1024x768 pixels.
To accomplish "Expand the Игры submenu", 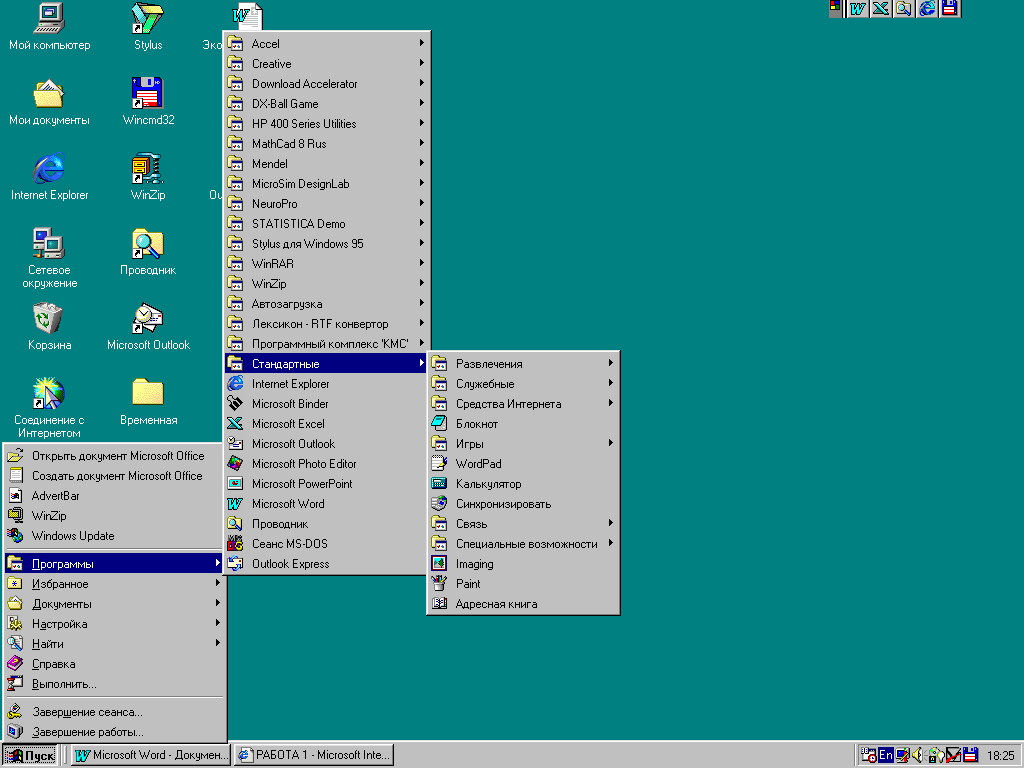I will 523,444.
